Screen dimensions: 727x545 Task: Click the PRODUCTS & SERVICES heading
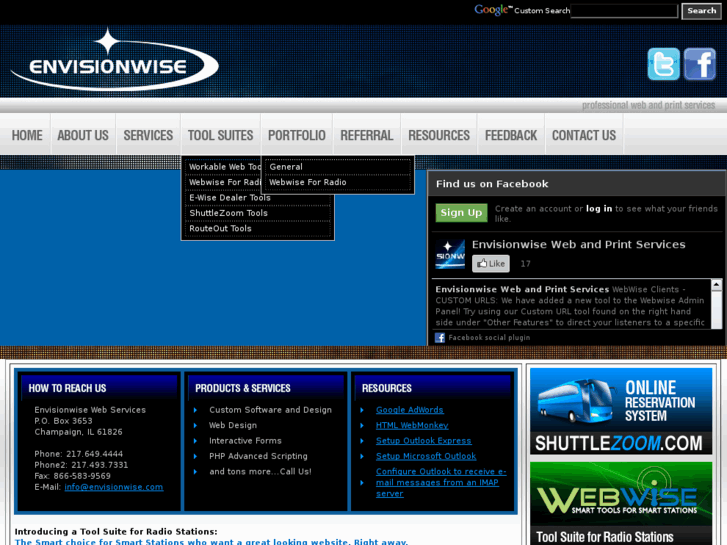pos(242,388)
